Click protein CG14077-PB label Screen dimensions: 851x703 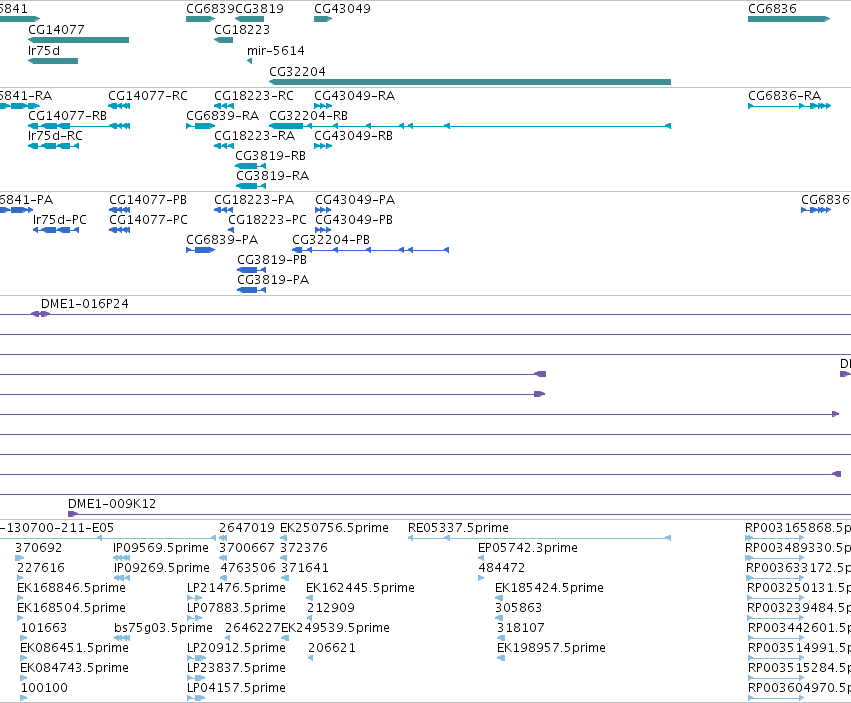[148, 200]
